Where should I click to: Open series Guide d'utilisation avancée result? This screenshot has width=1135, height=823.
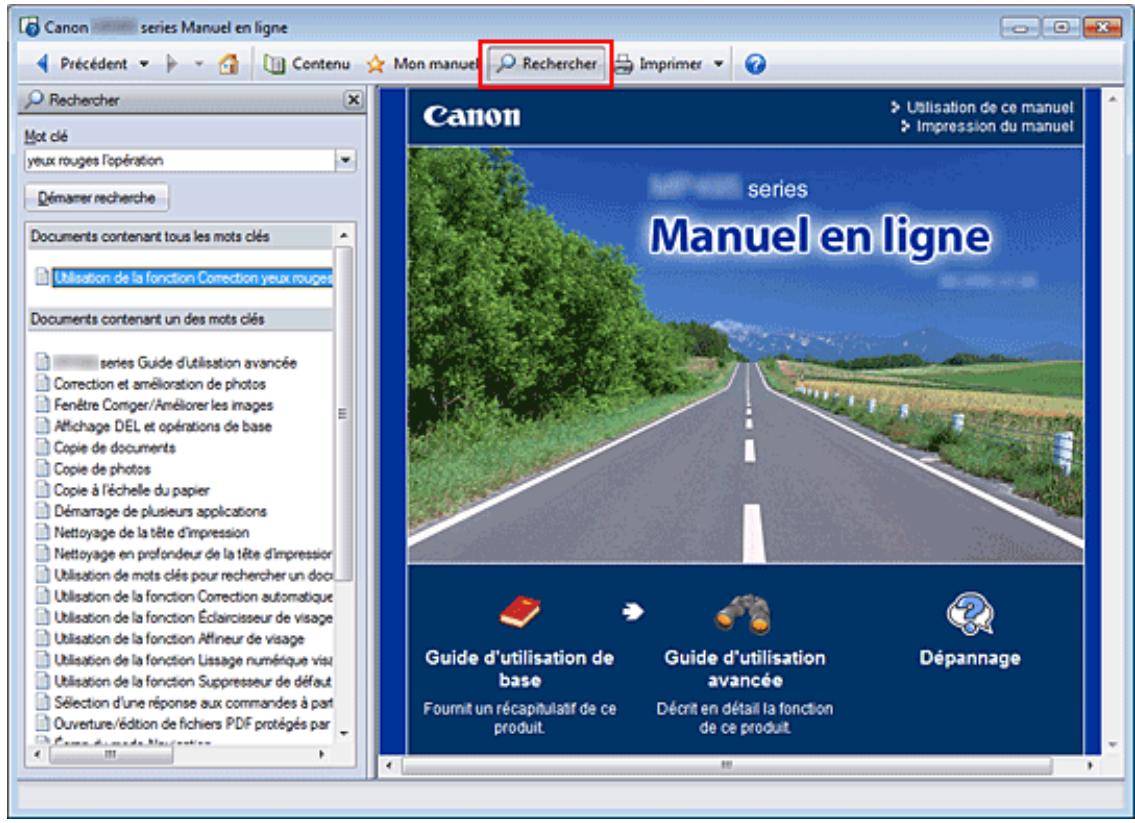tap(175, 363)
